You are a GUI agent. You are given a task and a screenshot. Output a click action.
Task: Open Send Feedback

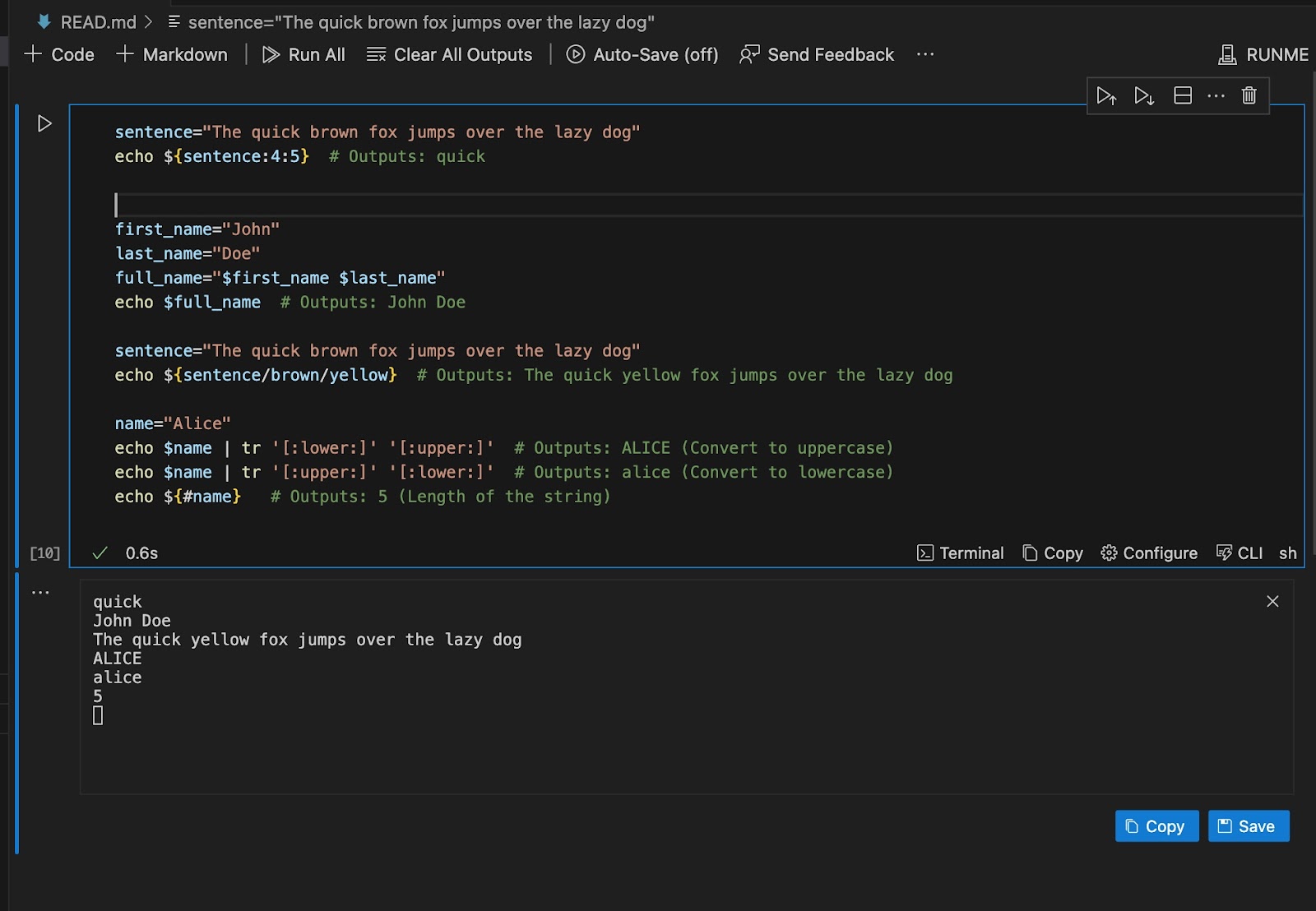click(x=817, y=54)
